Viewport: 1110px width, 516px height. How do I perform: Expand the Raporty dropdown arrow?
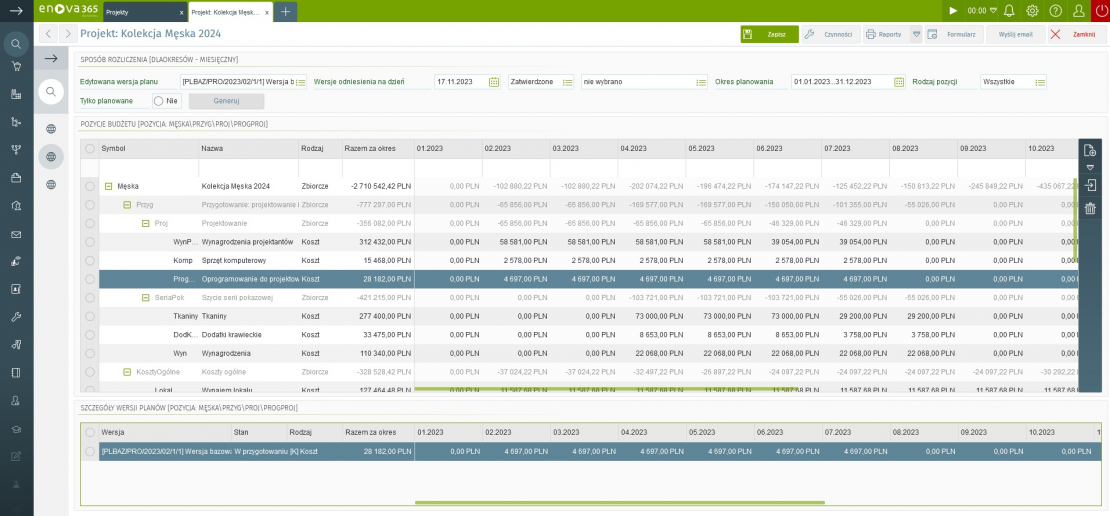point(916,34)
